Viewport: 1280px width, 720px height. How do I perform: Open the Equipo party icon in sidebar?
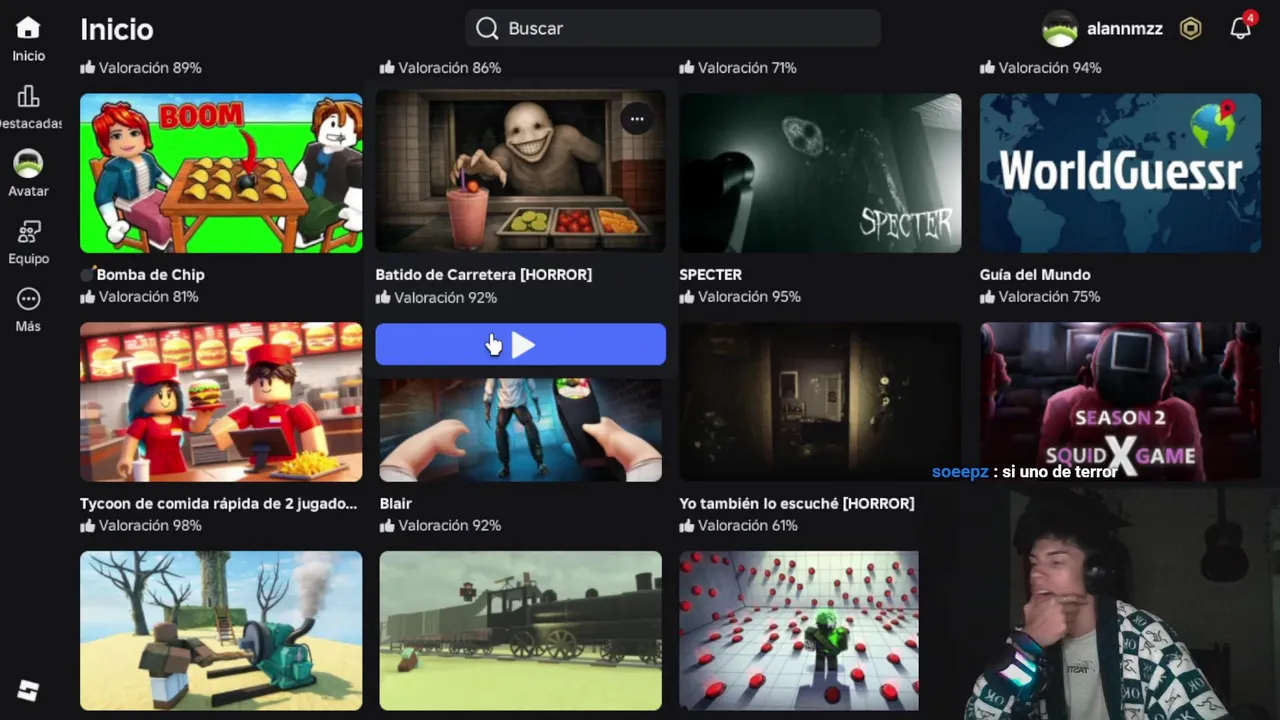point(28,232)
